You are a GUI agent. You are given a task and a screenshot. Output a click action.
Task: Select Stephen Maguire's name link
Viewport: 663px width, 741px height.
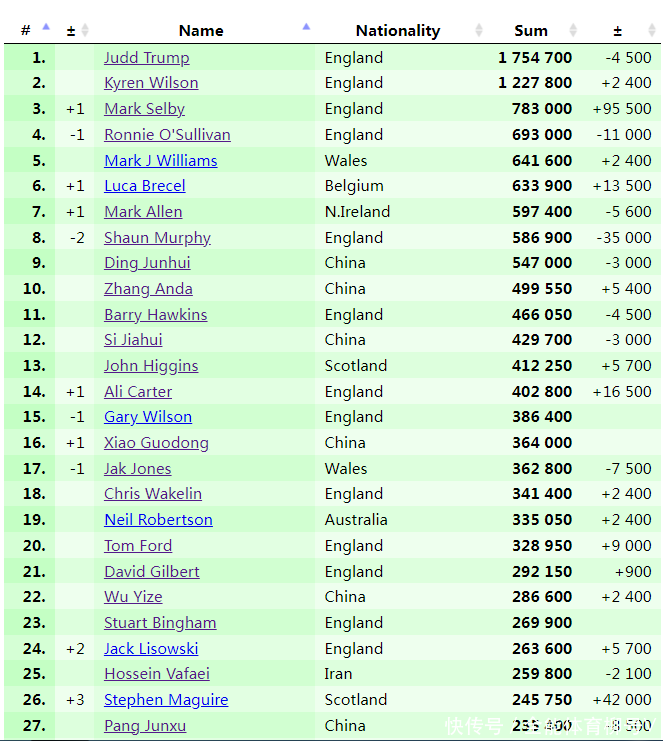pyautogui.click(x=166, y=700)
